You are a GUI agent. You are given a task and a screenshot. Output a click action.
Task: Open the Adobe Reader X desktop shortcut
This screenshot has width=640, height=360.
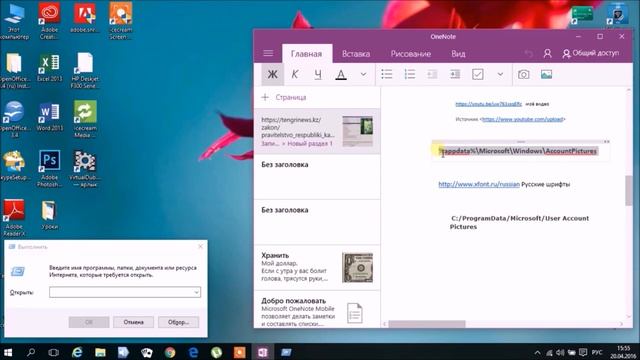point(14,218)
